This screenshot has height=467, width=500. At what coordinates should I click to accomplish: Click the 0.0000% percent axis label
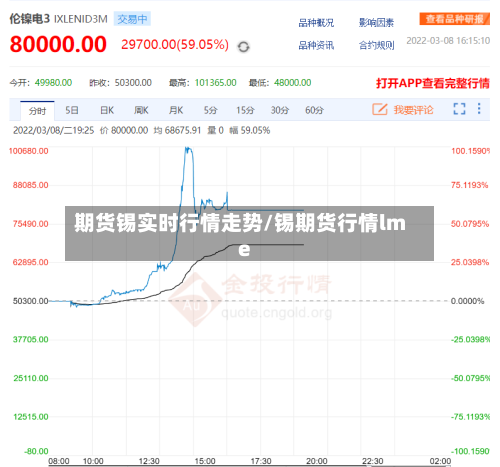[467, 301]
